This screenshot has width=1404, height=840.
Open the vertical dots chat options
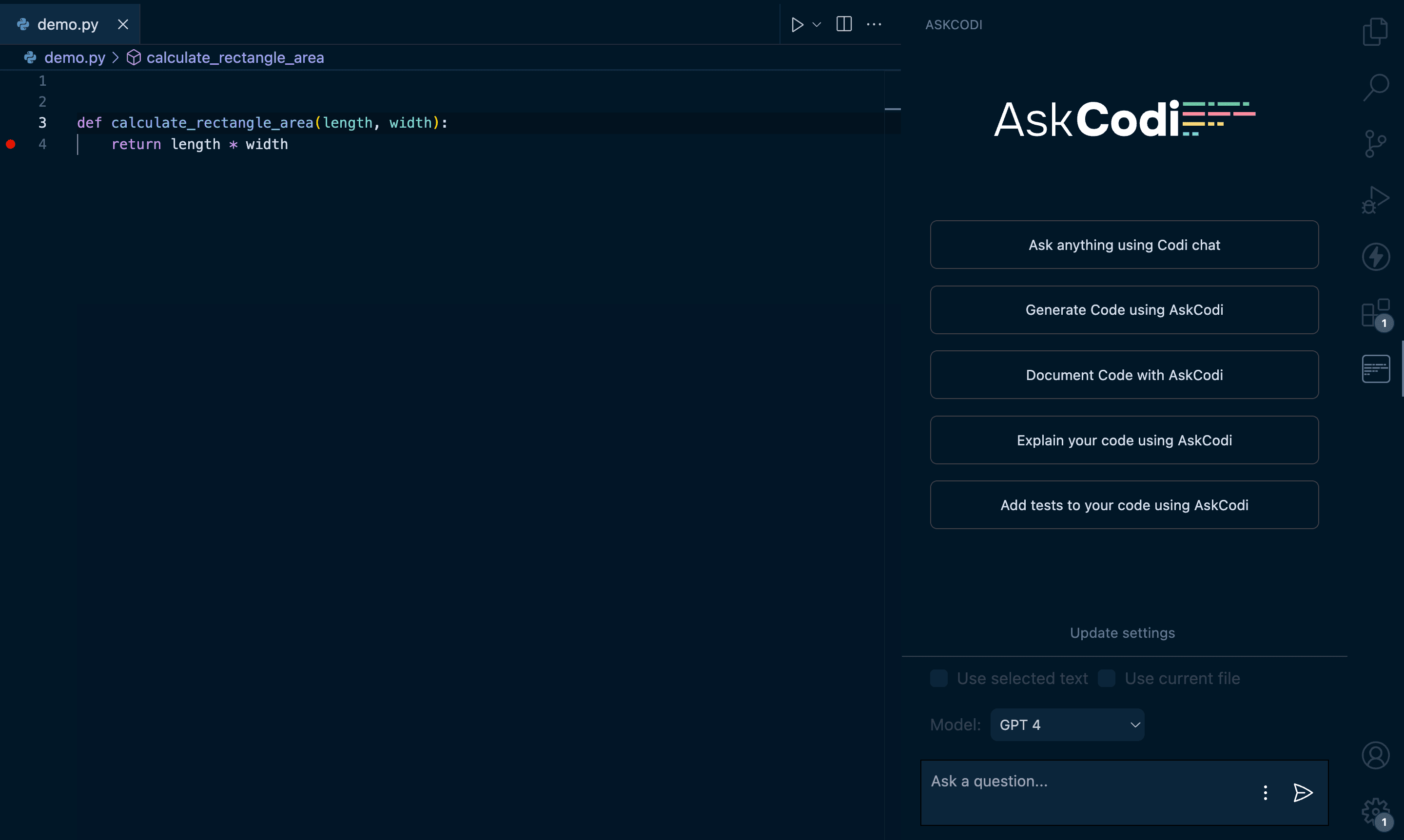coord(1265,792)
